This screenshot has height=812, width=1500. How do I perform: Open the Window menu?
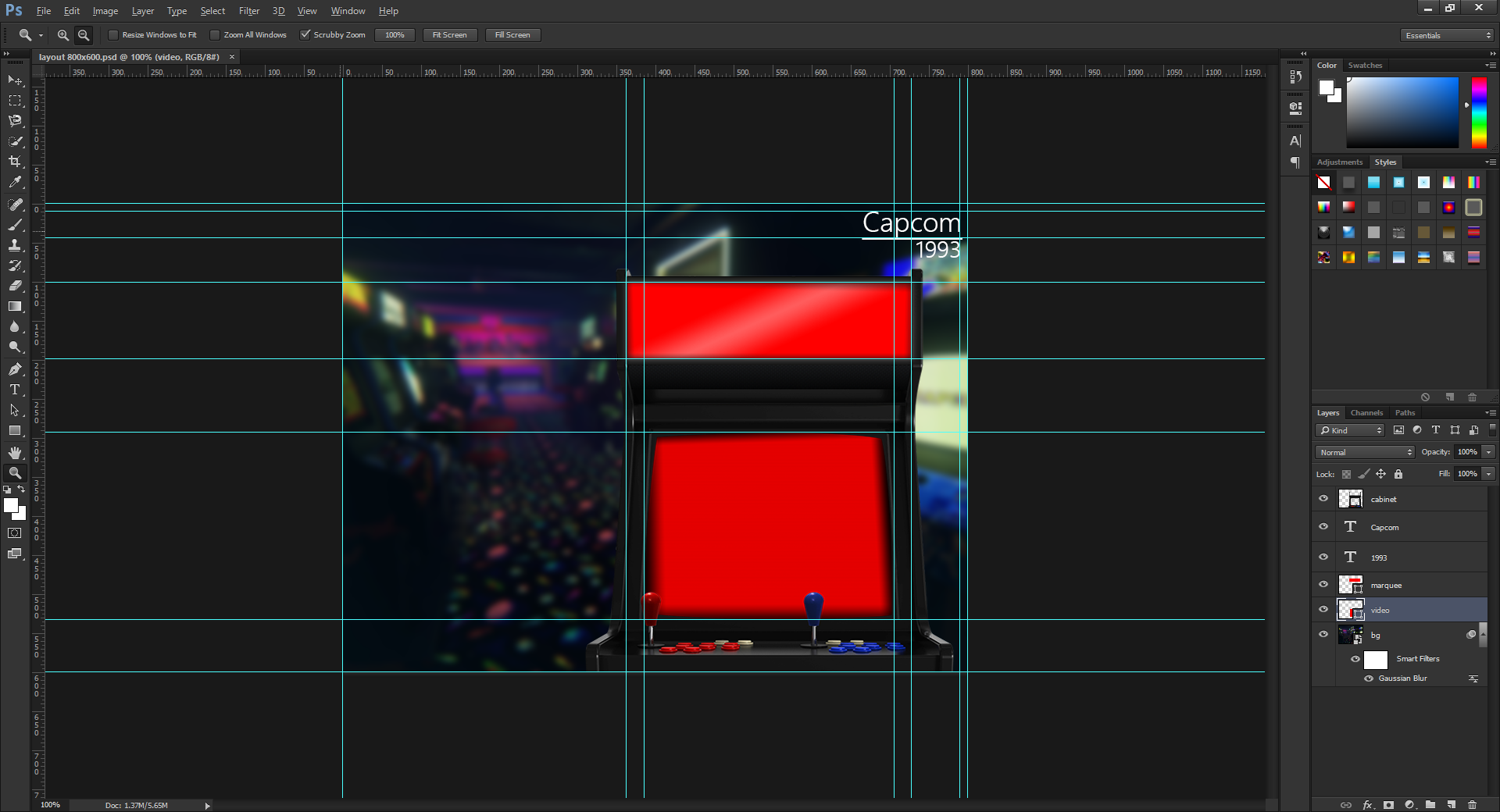point(348,11)
